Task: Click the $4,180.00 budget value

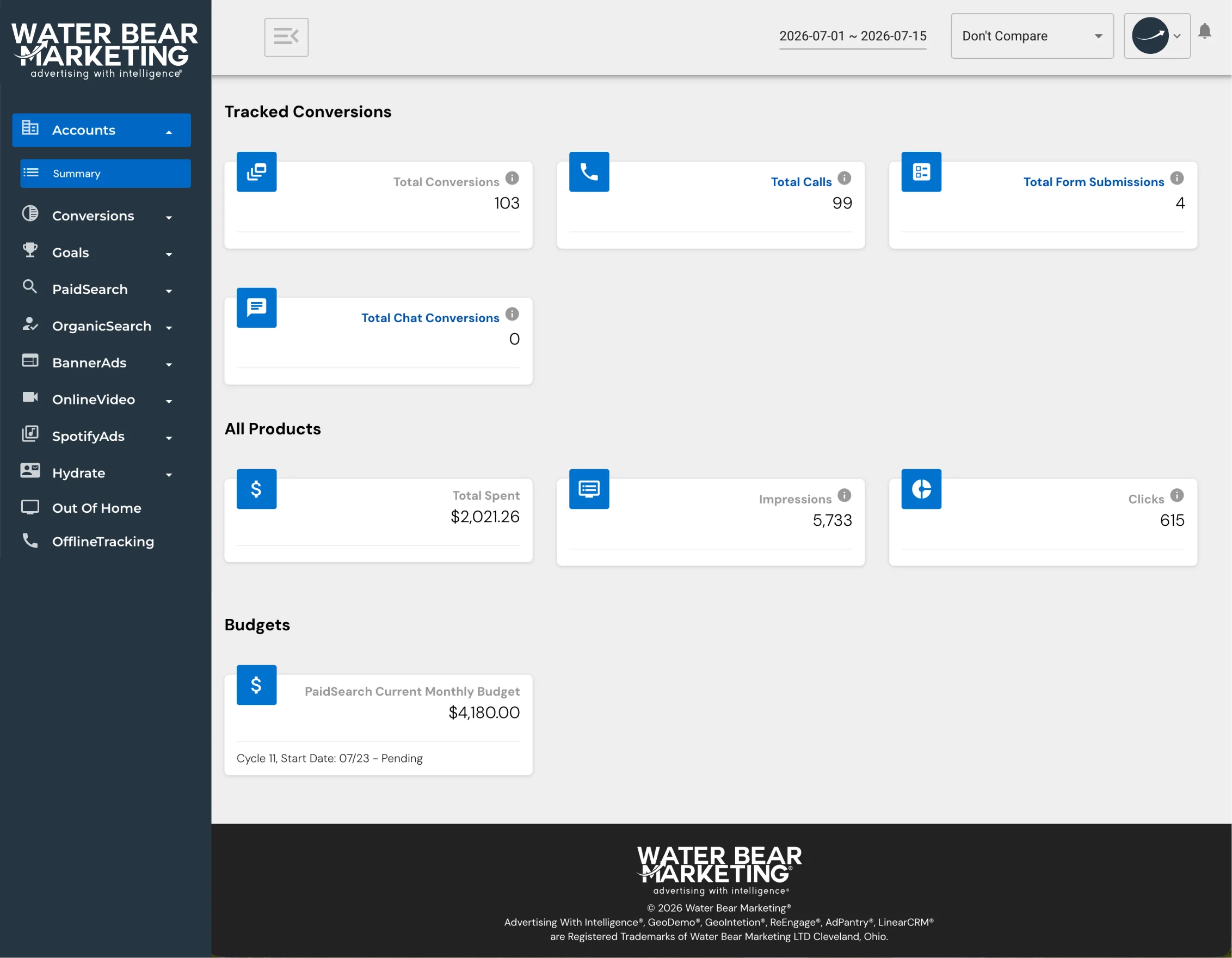Action: (483, 713)
